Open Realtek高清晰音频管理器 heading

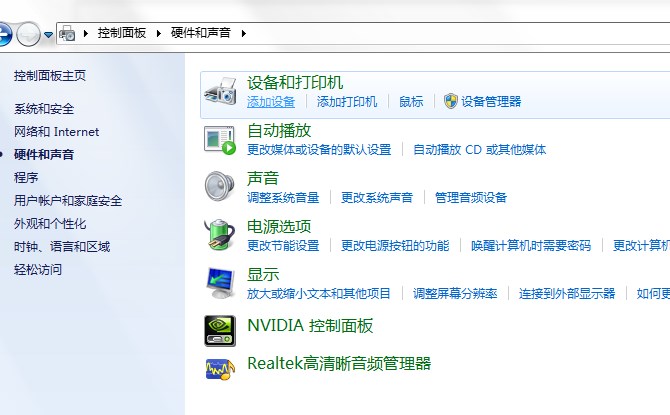click(x=339, y=363)
